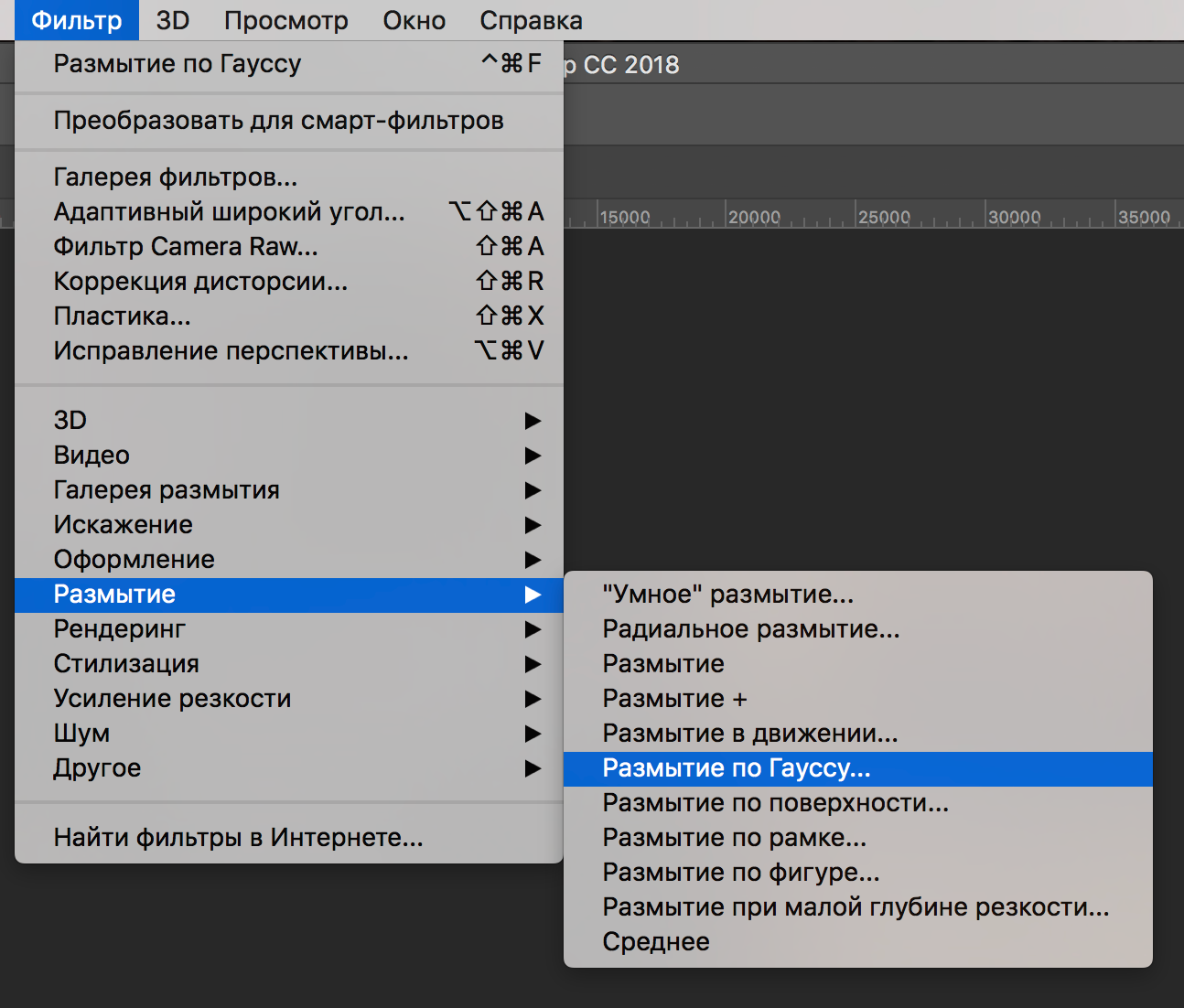The width and height of the screenshot is (1184, 1008).
Task: Choose Адаптивный широкий угол
Action: pyautogui.click(x=229, y=211)
